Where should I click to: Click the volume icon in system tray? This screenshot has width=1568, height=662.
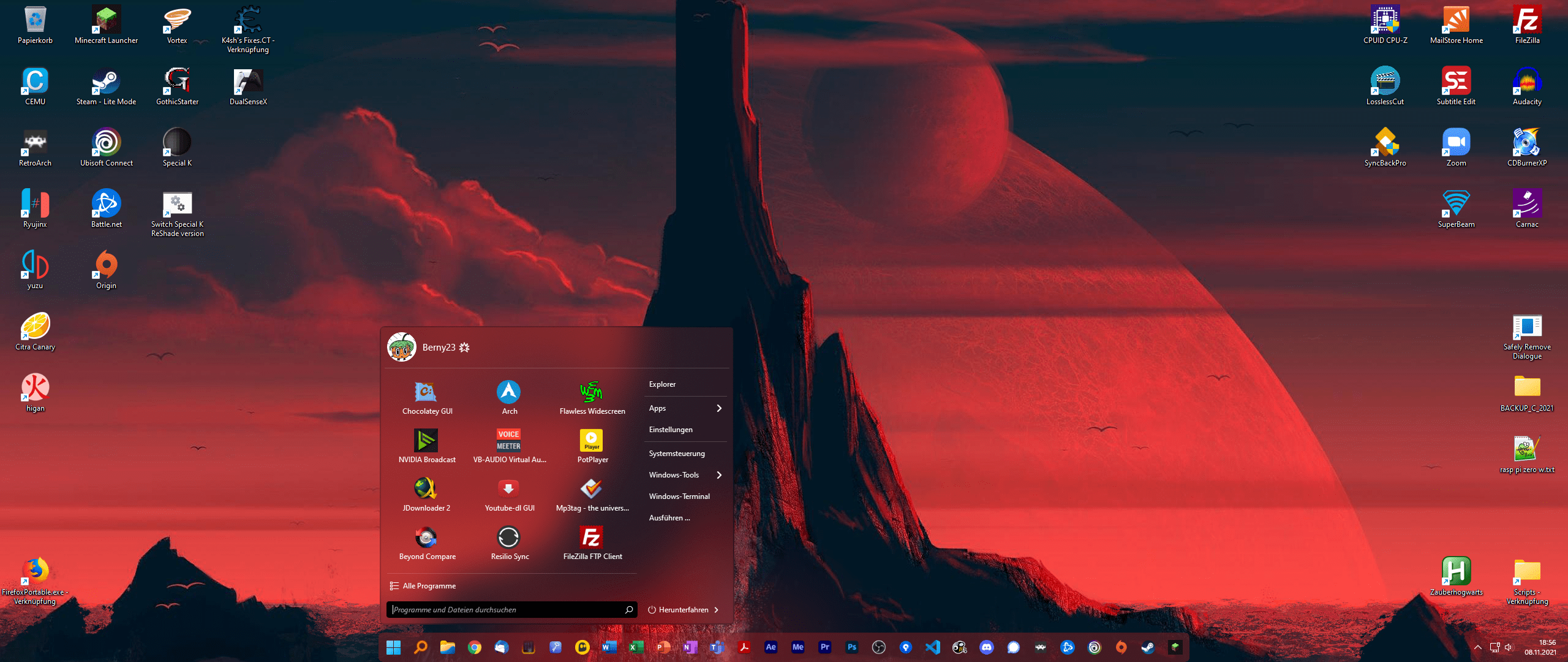click(x=1508, y=647)
